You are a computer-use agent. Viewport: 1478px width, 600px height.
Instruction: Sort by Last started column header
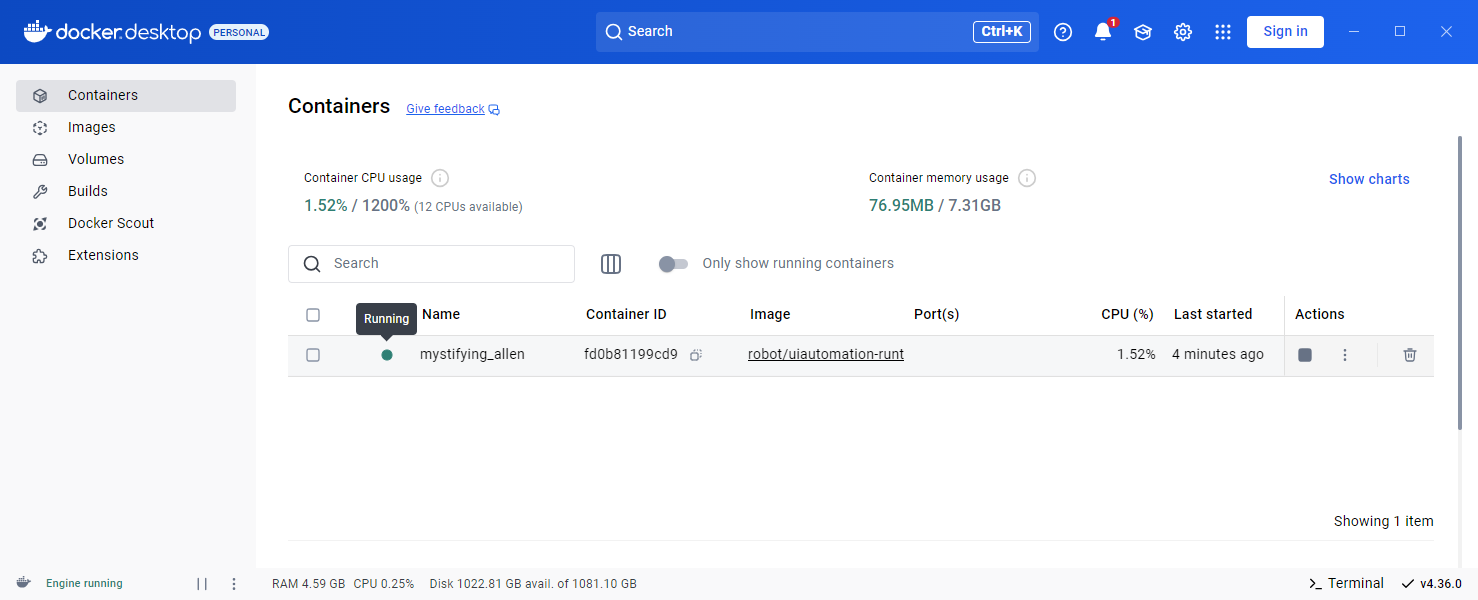pyautogui.click(x=1213, y=314)
